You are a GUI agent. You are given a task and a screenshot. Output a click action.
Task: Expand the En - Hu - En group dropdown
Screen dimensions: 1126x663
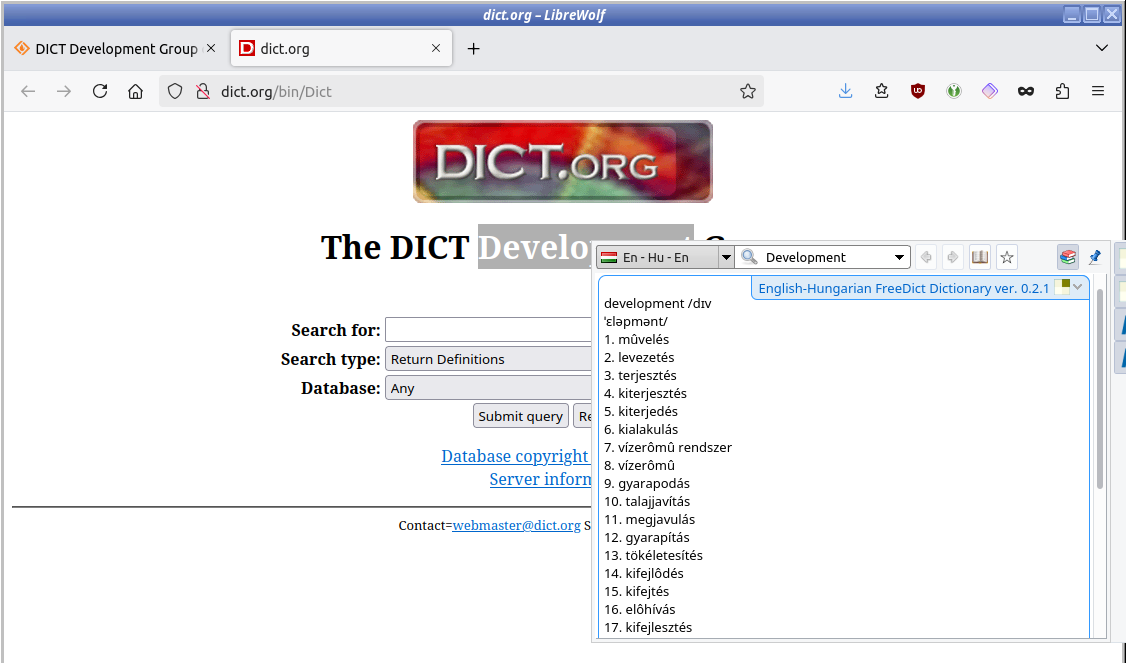tap(726, 257)
